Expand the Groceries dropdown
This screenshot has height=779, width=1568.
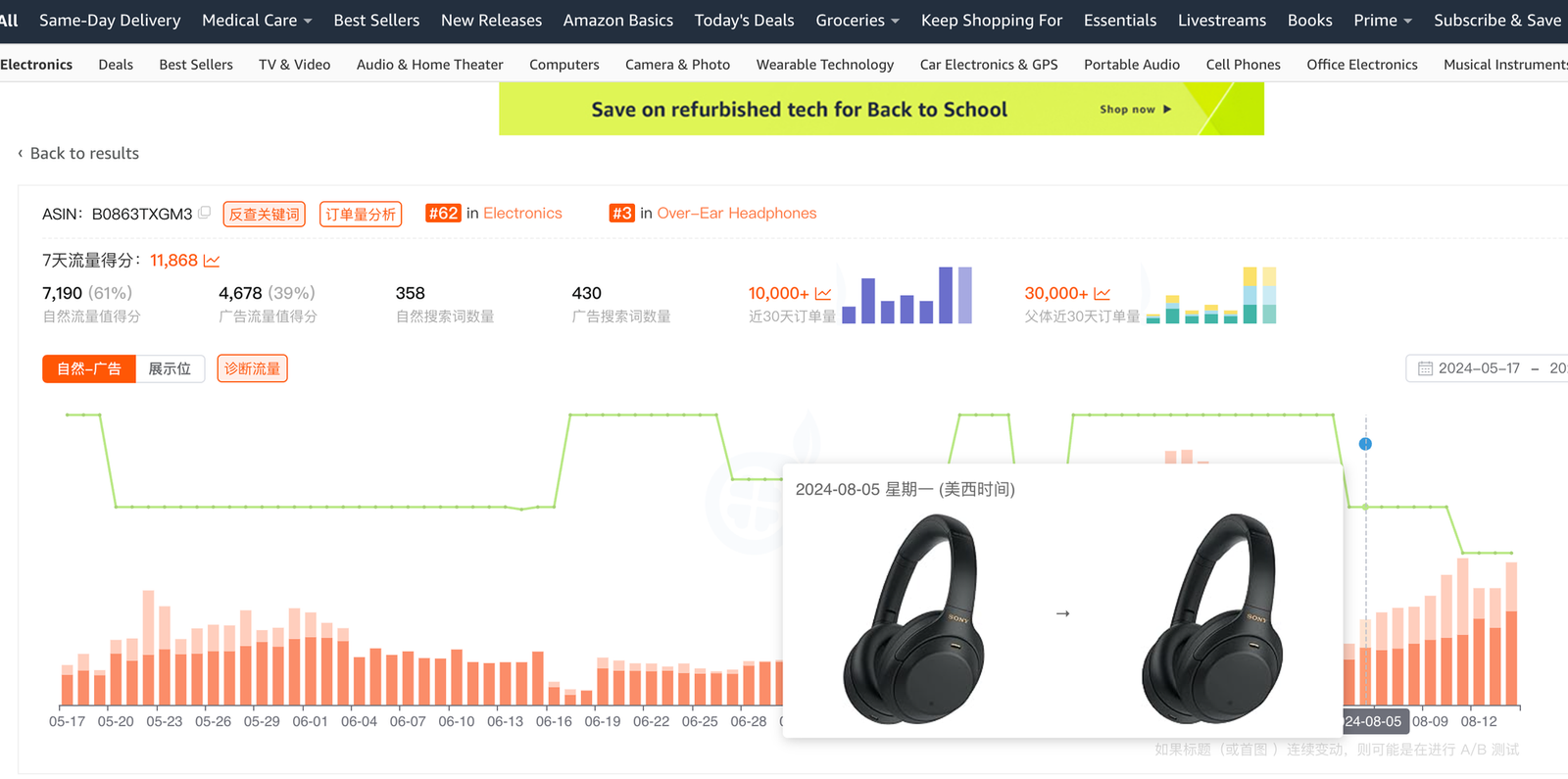click(x=857, y=20)
